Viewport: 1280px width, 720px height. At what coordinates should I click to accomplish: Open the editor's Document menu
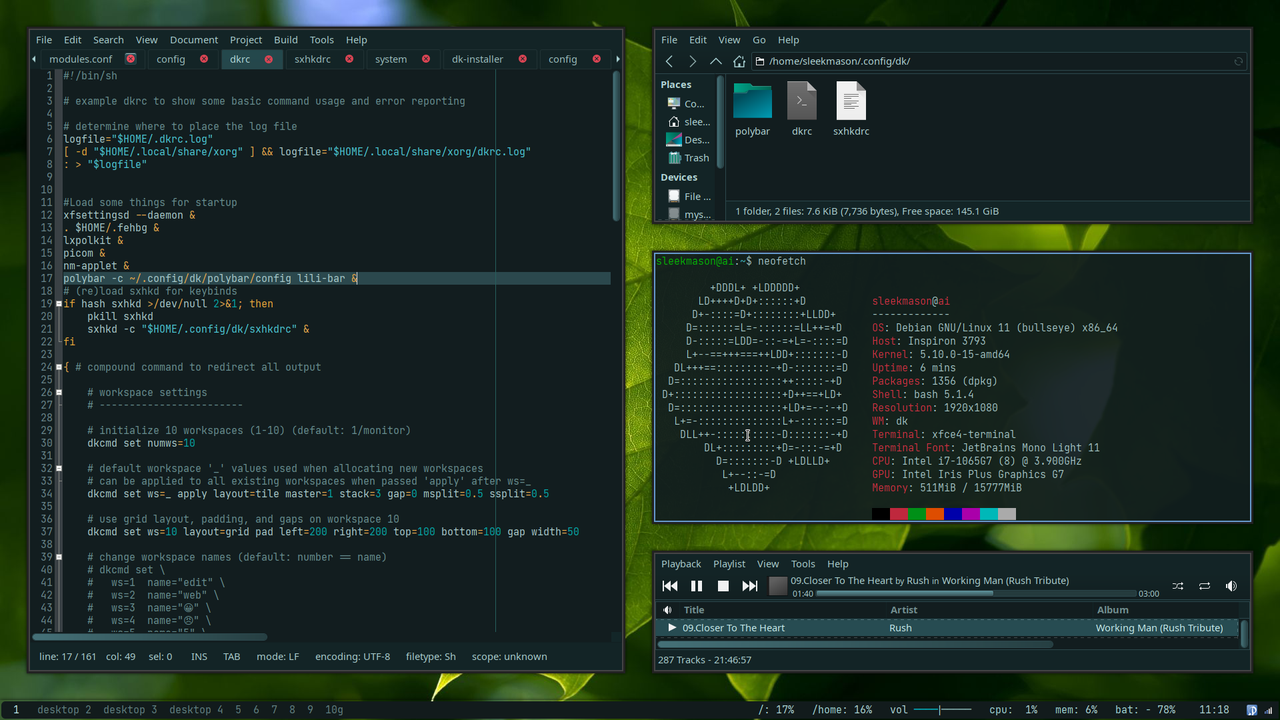tap(194, 40)
